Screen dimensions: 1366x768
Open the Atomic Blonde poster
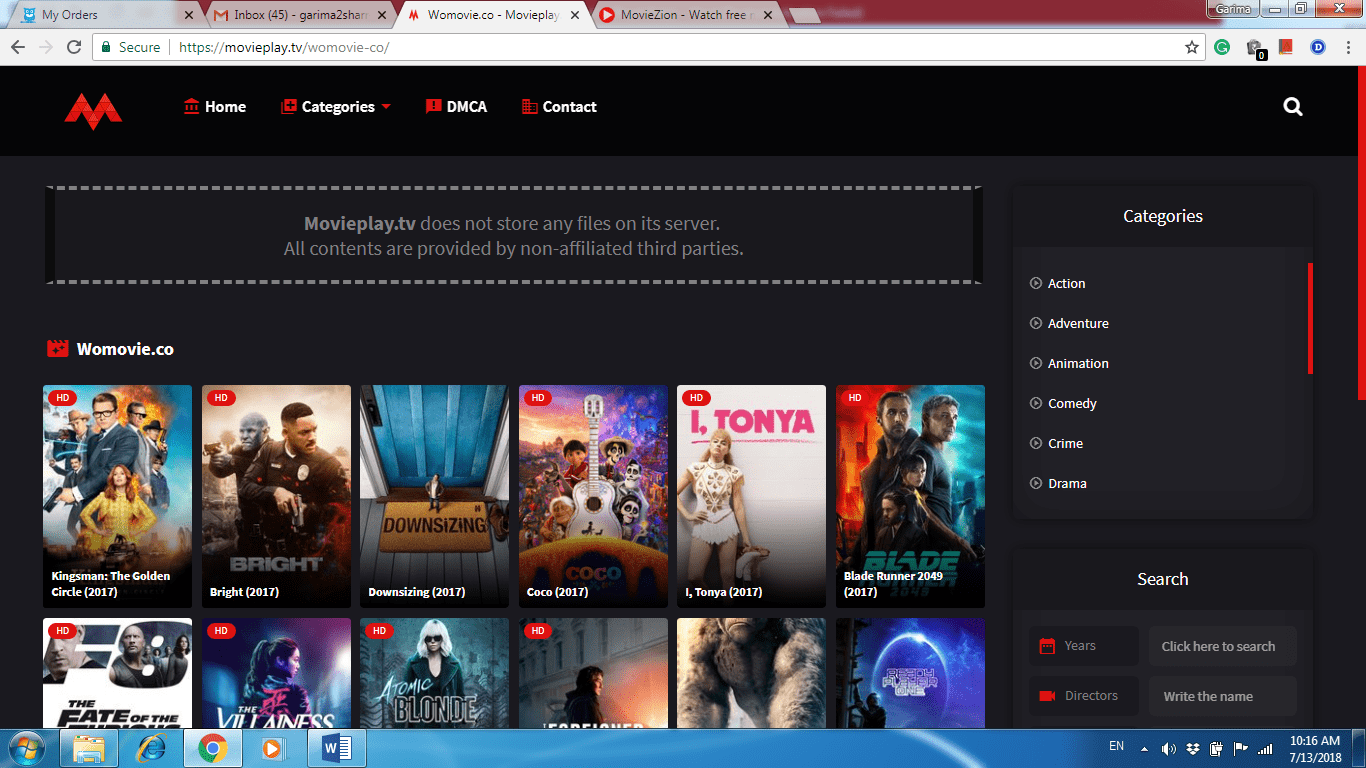click(434, 673)
